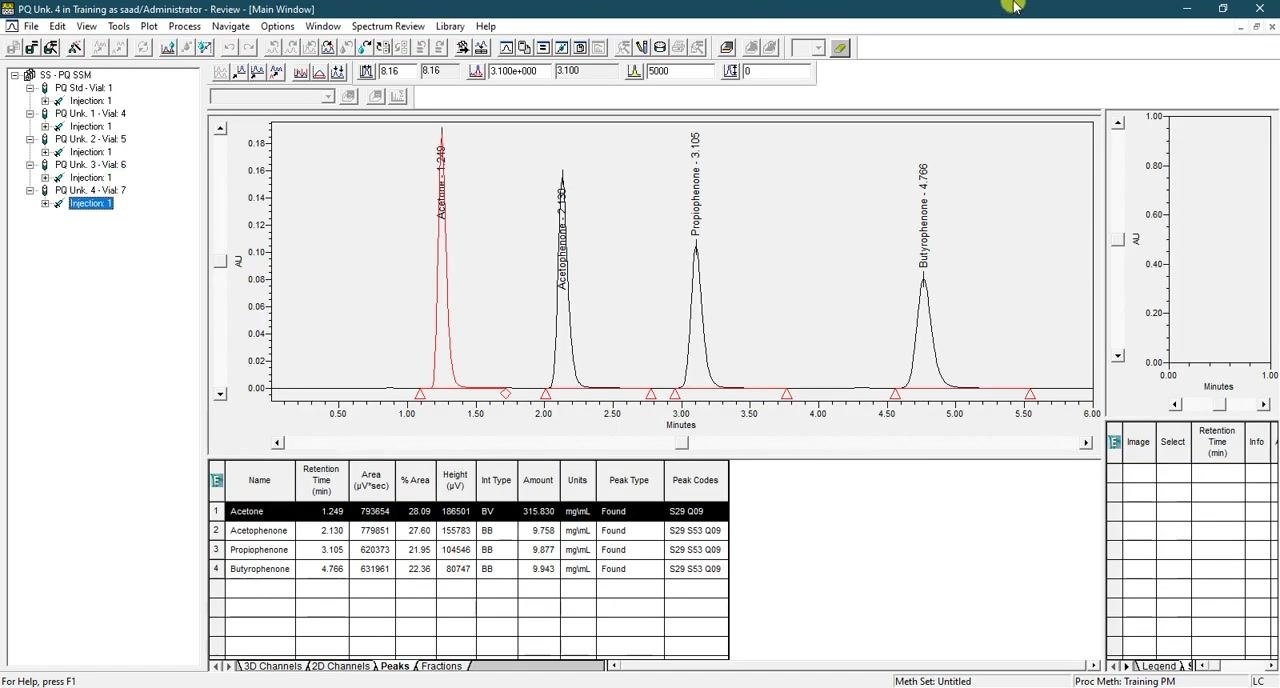Click the database cylinder toolbar icon
Viewport: 1280px width, 688px height.
(x=660, y=47)
